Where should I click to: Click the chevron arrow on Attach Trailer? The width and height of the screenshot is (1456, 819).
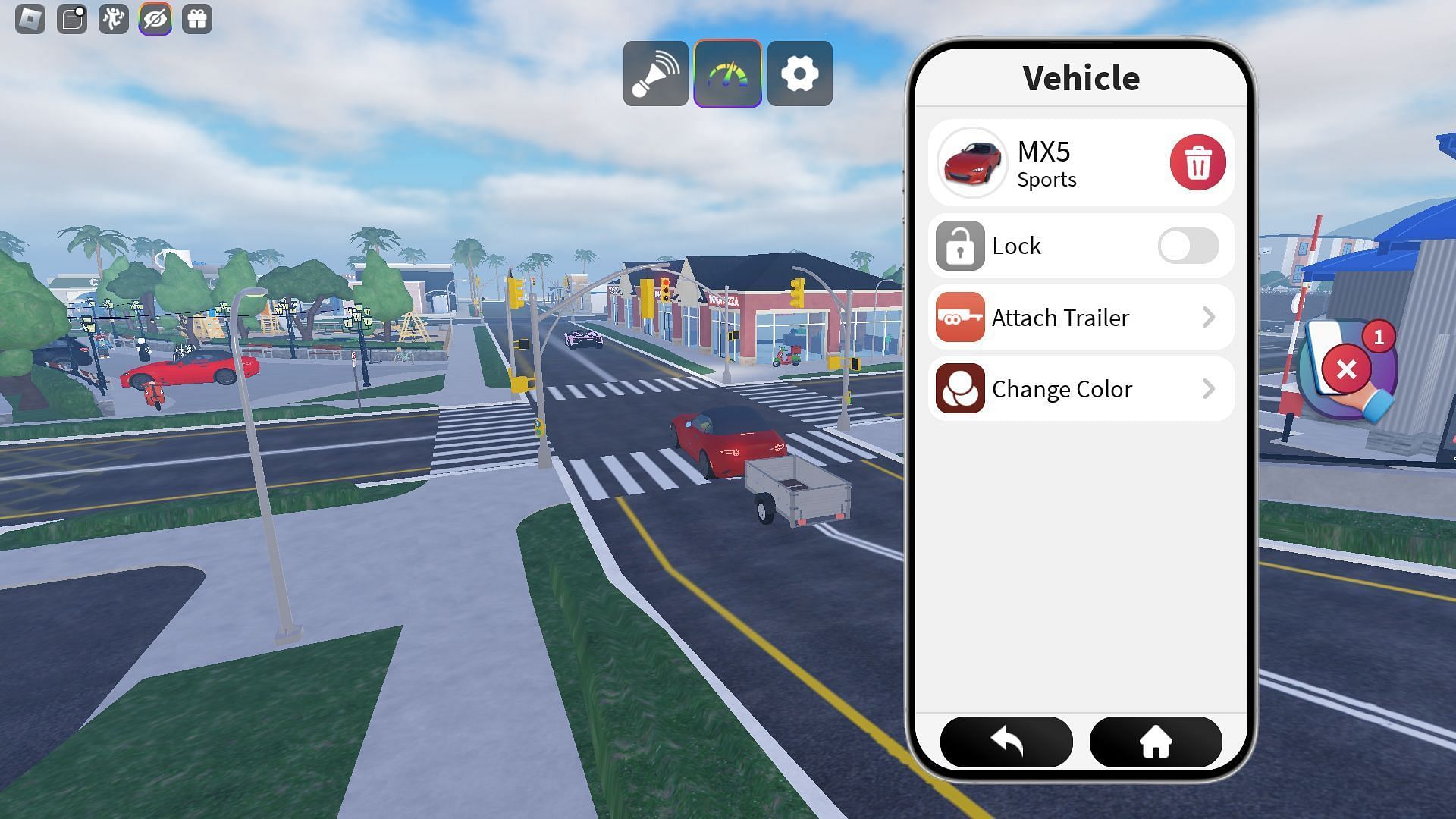(x=1209, y=317)
